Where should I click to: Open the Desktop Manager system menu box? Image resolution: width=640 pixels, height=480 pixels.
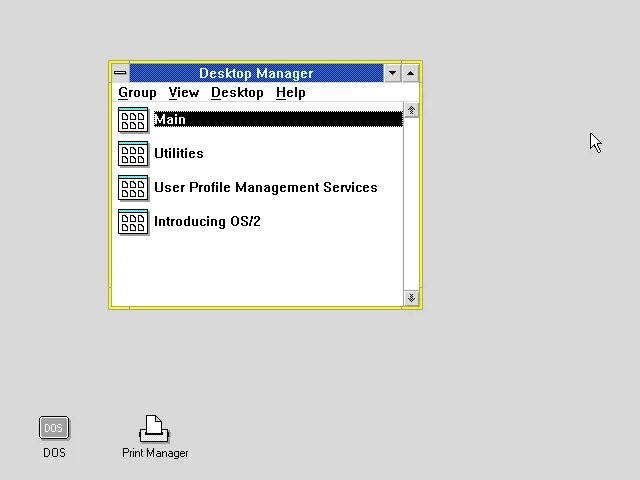[x=120, y=73]
